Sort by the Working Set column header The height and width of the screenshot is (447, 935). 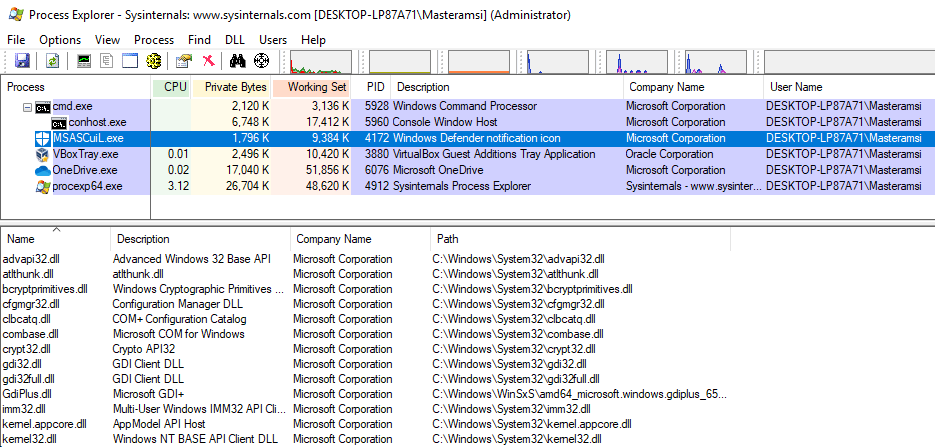tap(317, 87)
